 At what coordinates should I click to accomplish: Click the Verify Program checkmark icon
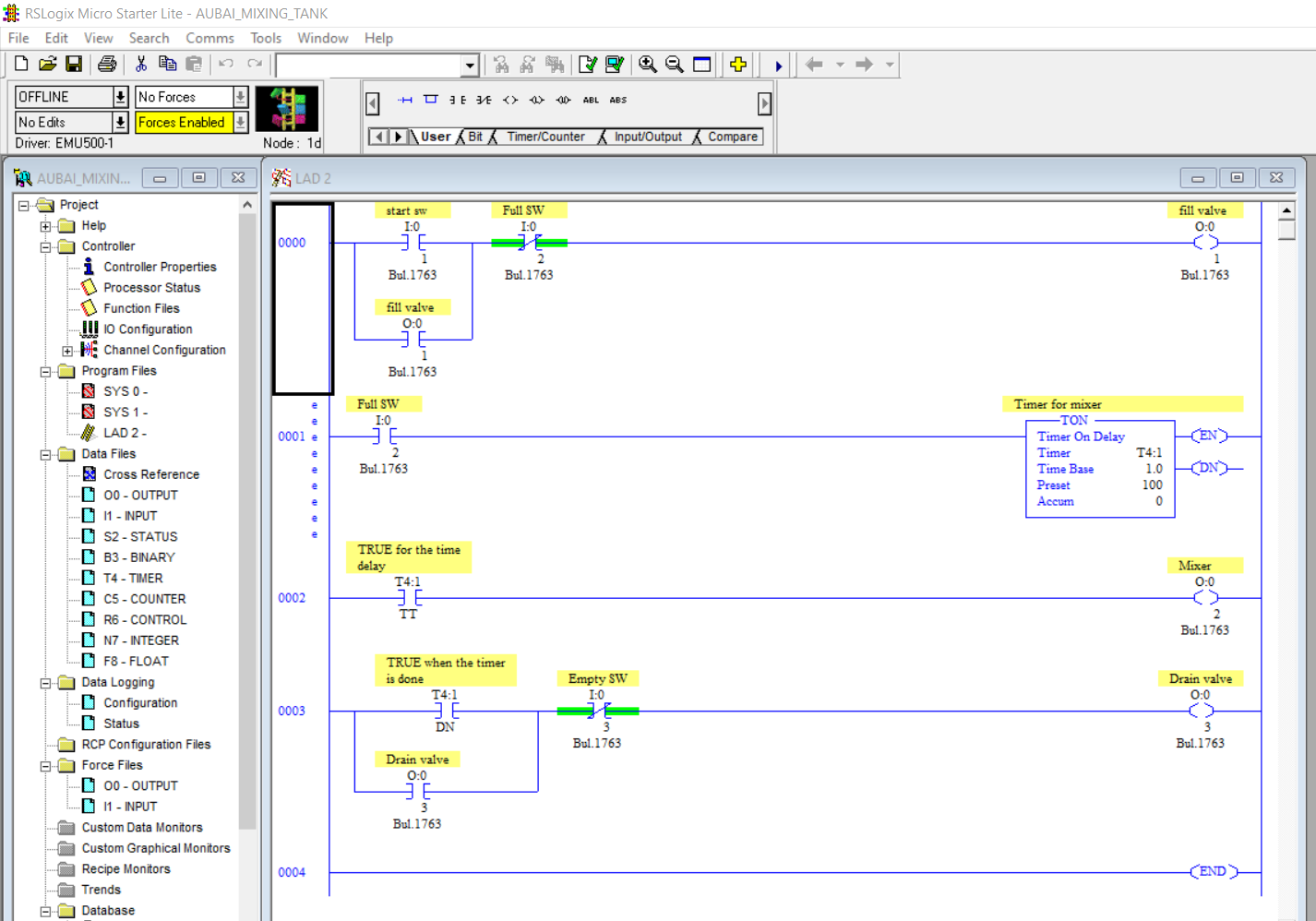point(586,65)
